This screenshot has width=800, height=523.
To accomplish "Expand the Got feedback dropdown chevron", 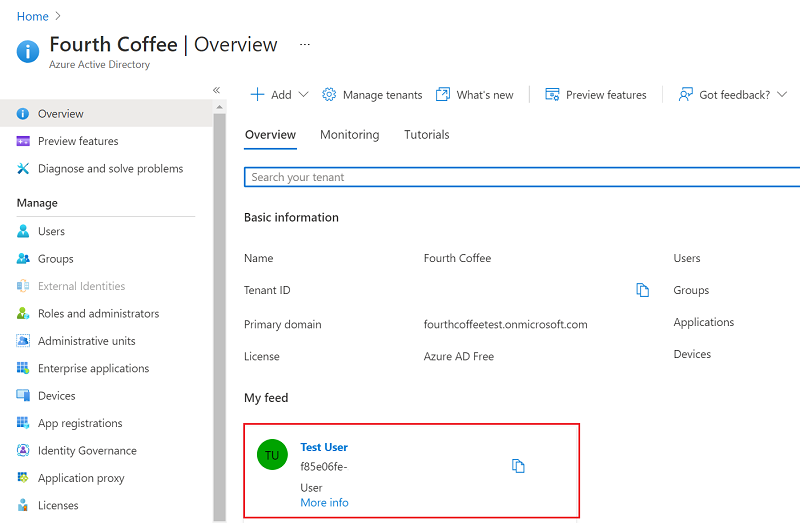I will point(782,94).
